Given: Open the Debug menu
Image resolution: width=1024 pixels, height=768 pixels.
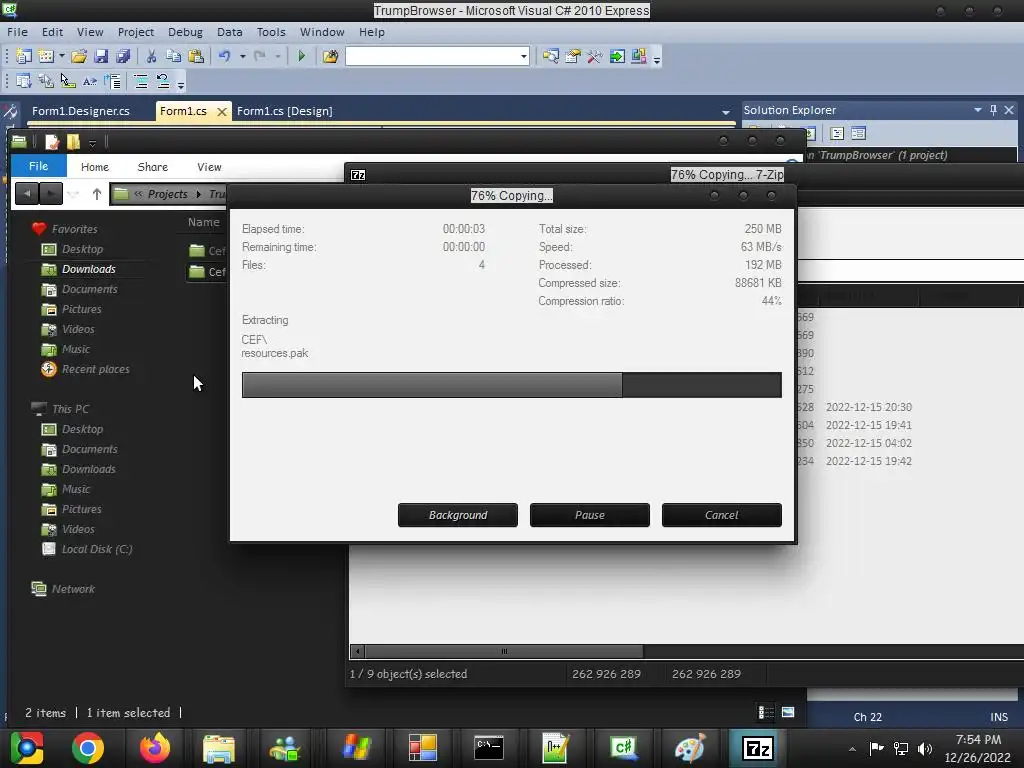Looking at the screenshot, I should click(185, 32).
